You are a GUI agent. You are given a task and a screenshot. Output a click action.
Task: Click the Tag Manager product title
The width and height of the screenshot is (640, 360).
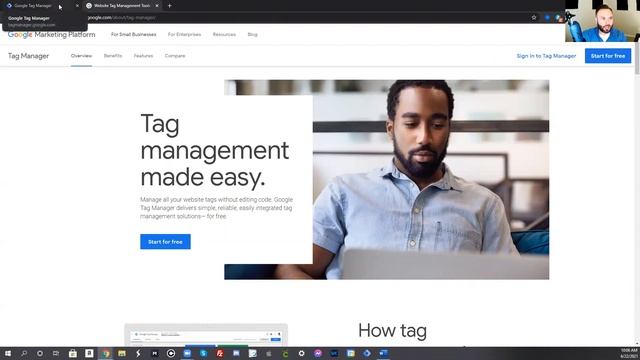pos(29,56)
